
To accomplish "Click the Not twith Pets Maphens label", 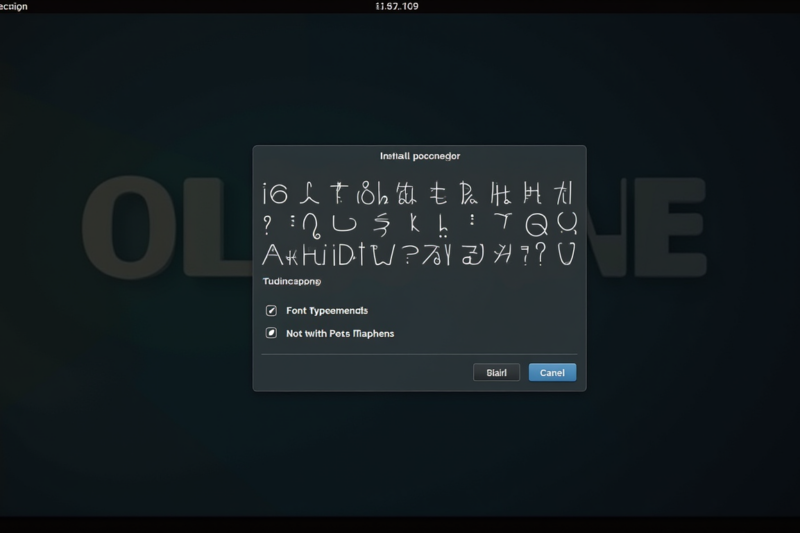I will (340, 334).
